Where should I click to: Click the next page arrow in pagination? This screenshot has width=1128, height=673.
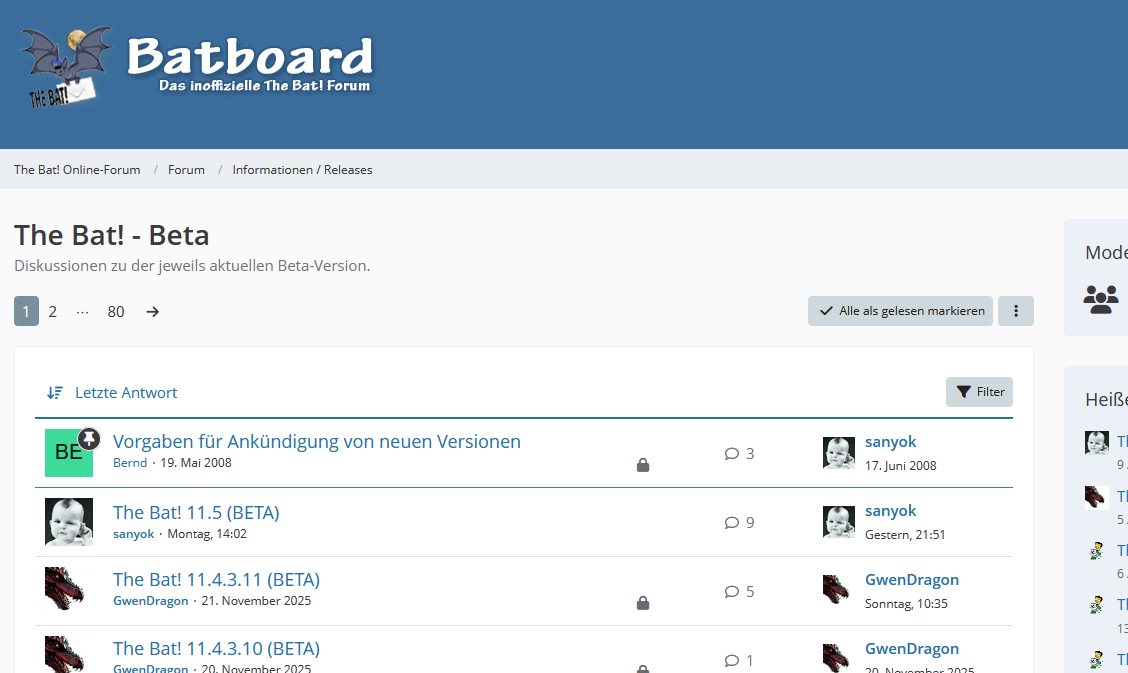152,312
